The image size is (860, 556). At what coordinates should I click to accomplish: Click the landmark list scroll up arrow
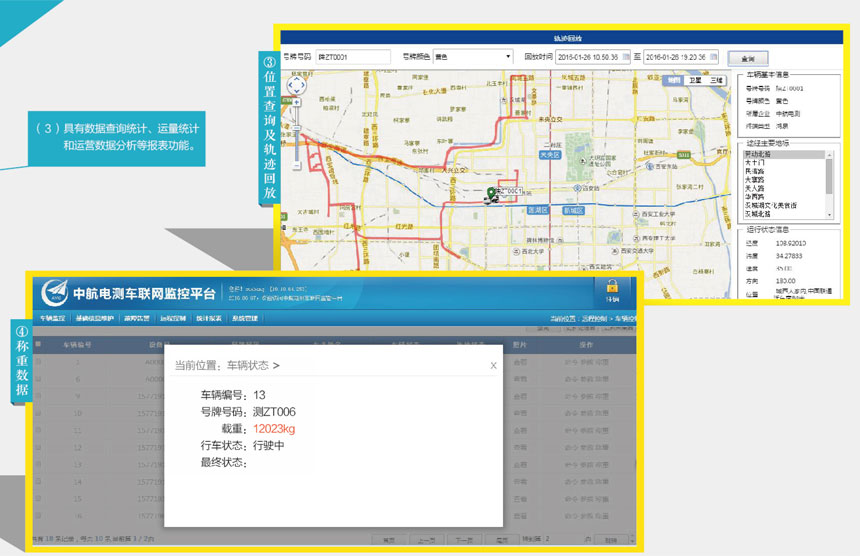829,155
